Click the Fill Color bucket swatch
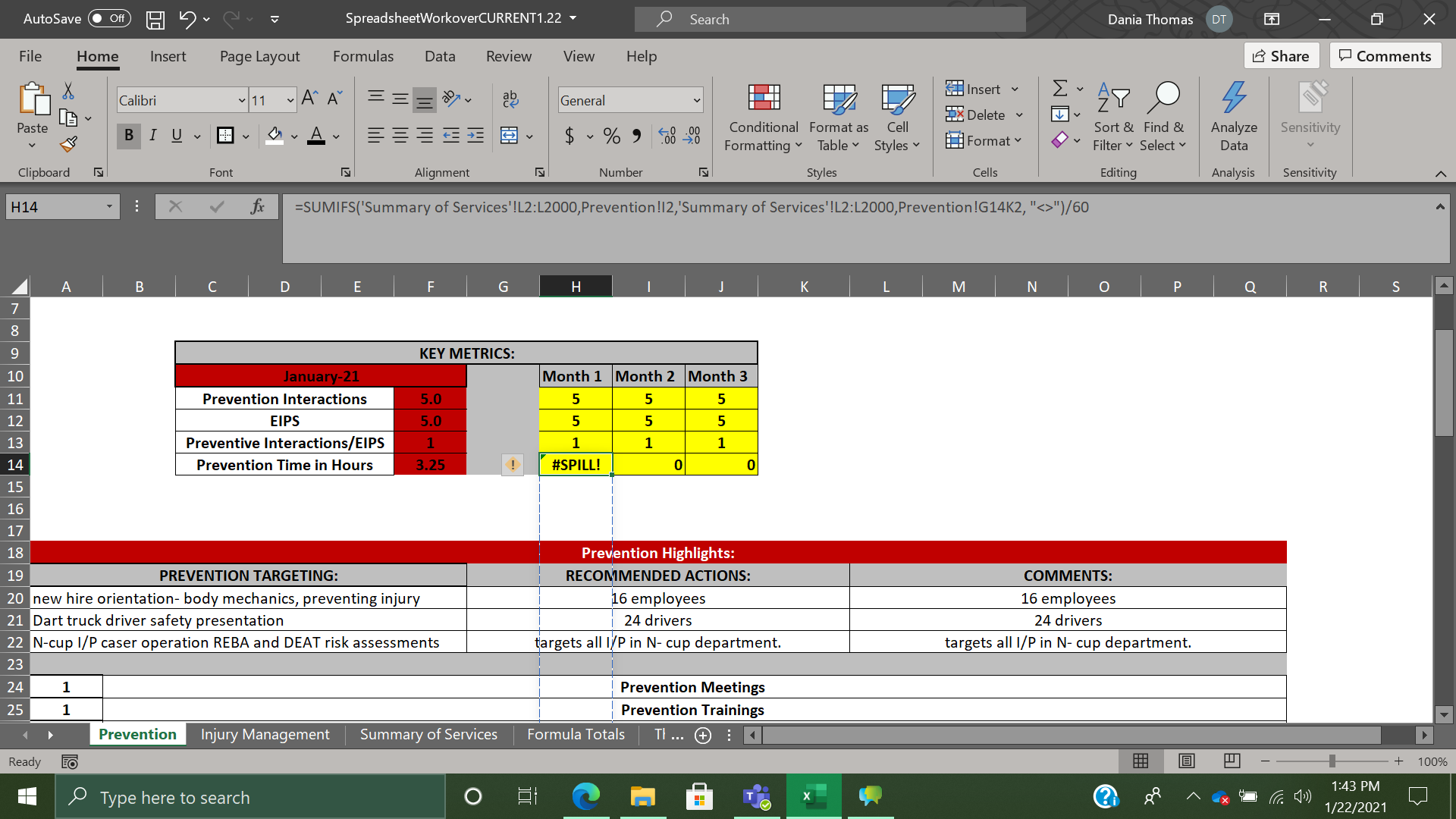 275,136
